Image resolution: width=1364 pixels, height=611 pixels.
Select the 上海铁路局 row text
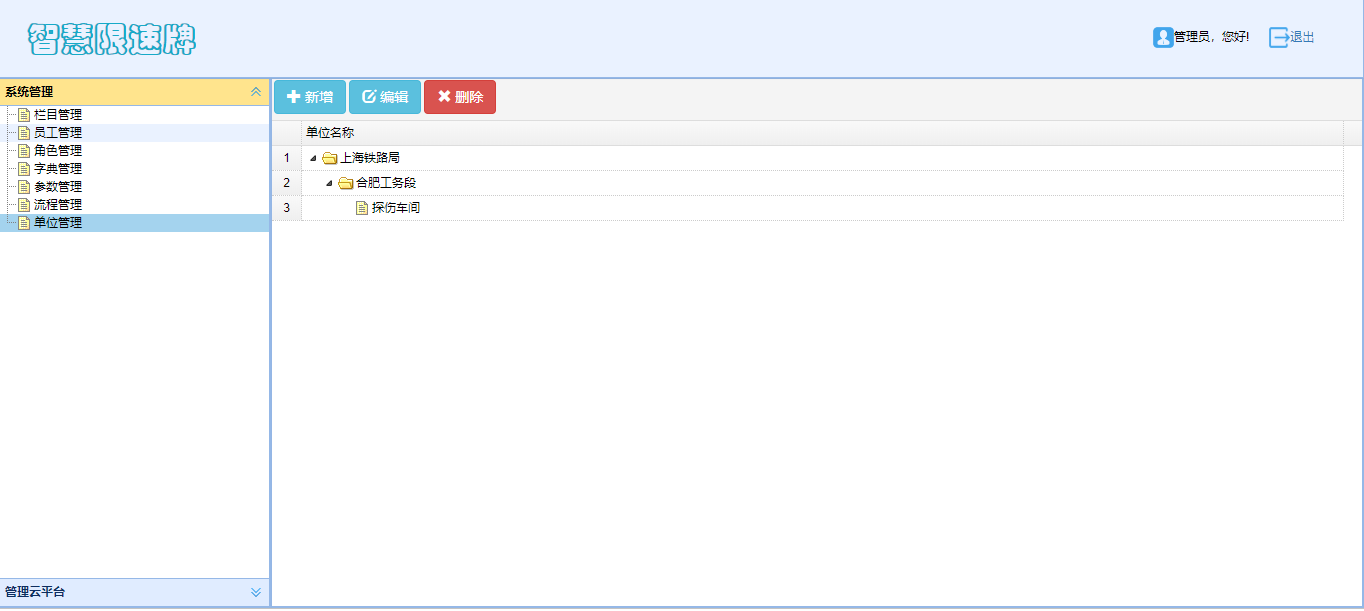pos(370,158)
